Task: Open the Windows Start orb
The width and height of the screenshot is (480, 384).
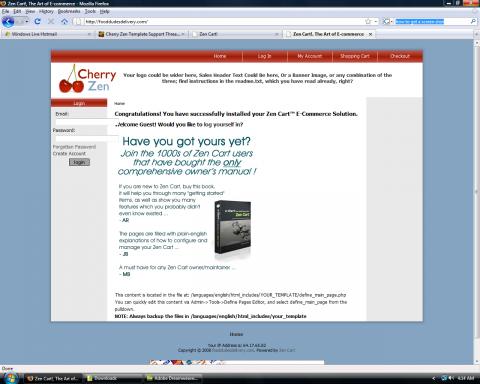Action: coord(10,378)
